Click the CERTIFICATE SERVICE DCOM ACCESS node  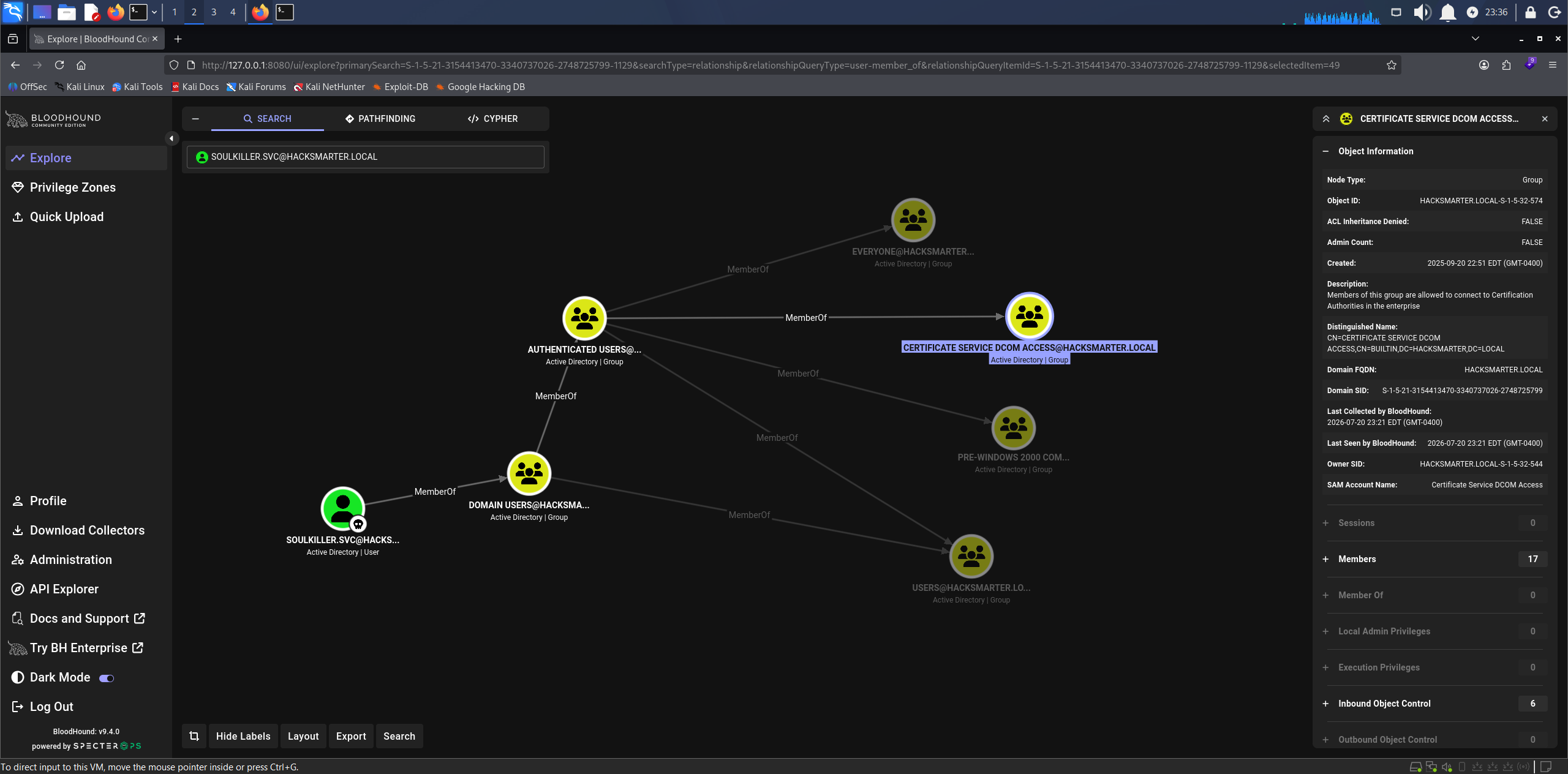1030,316
